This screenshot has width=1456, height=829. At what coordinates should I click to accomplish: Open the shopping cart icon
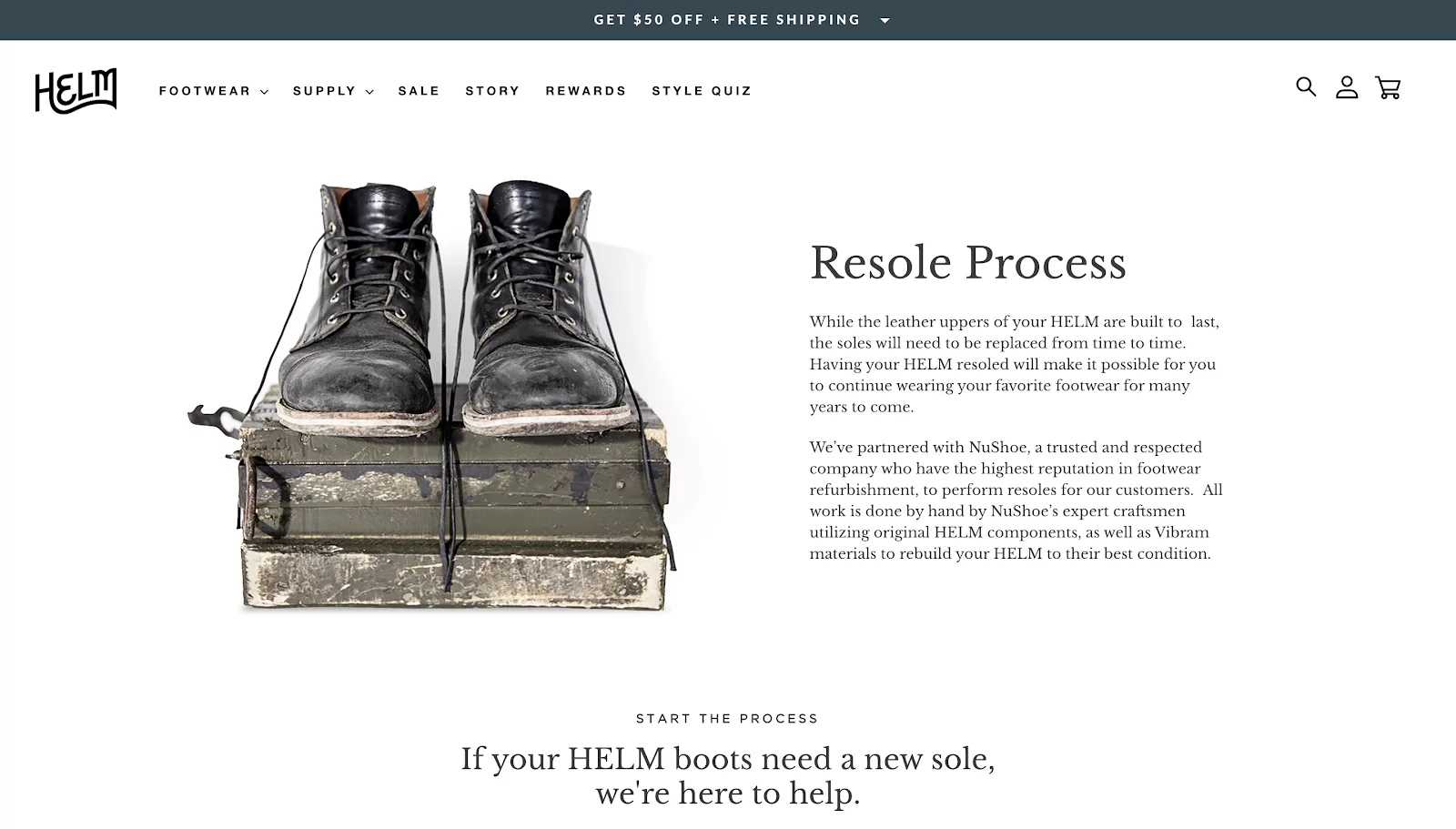tap(1388, 87)
